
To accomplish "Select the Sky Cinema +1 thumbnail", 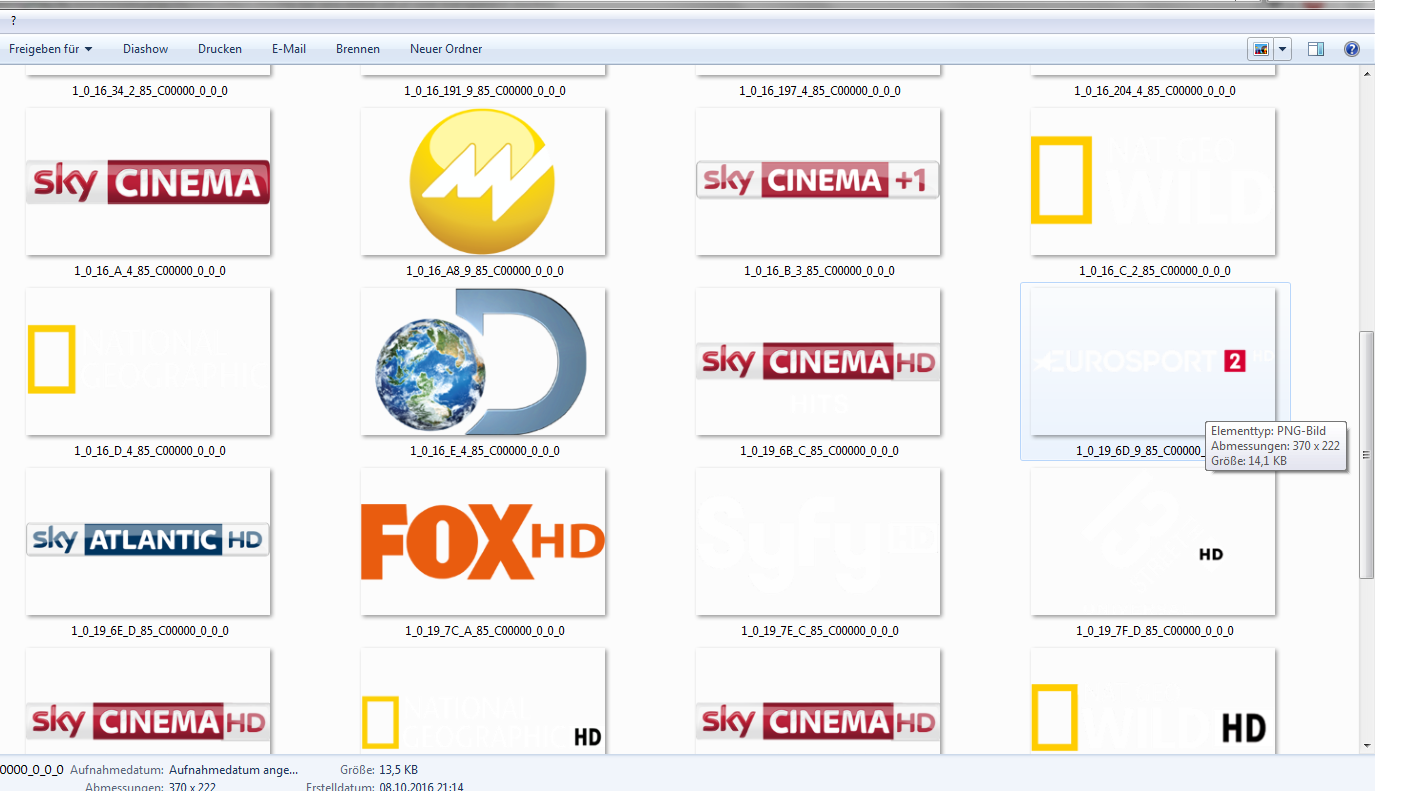I will 818,182.
